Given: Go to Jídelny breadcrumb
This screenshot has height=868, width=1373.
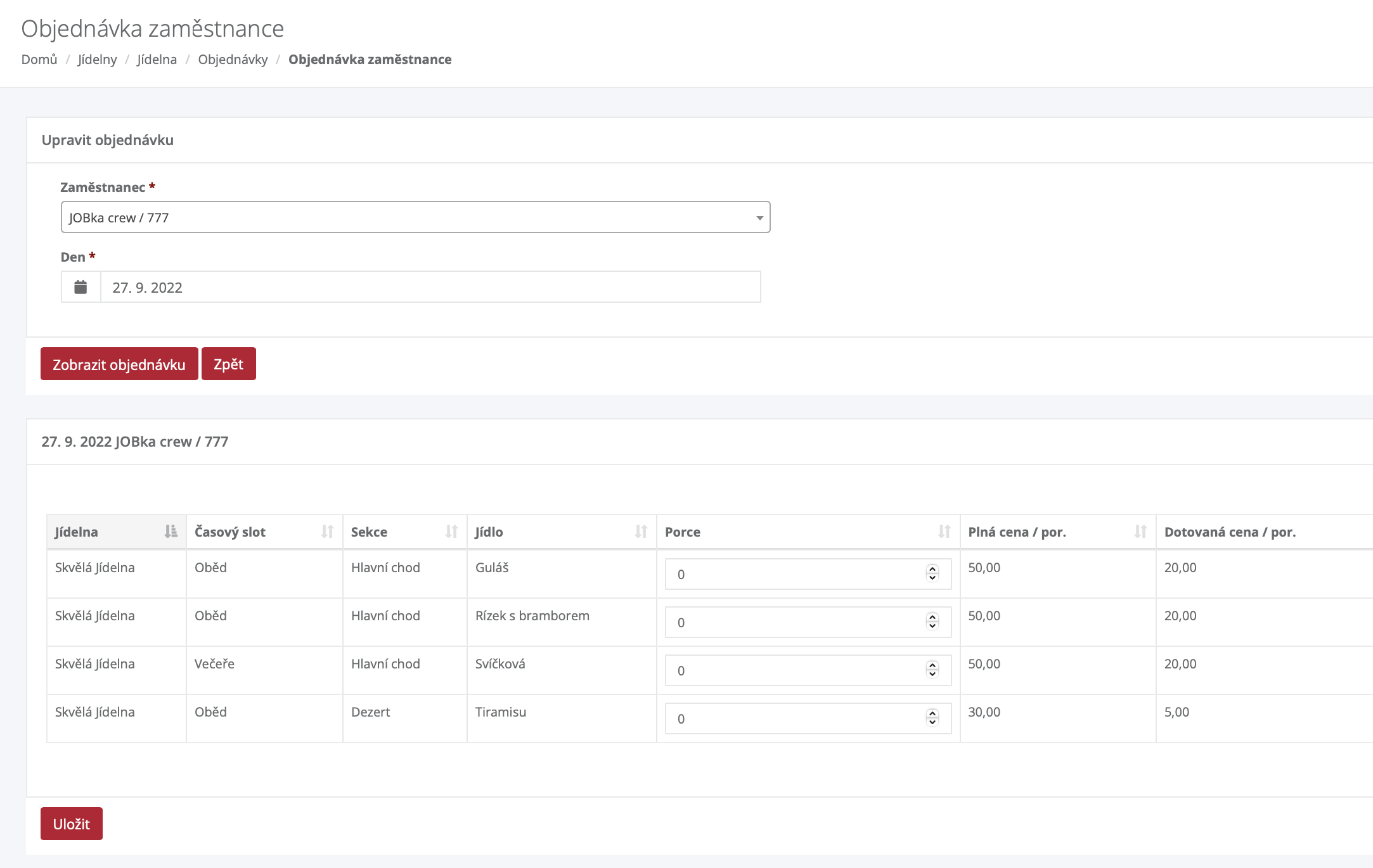Looking at the screenshot, I should pyautogui.click(x=97, y=60).
